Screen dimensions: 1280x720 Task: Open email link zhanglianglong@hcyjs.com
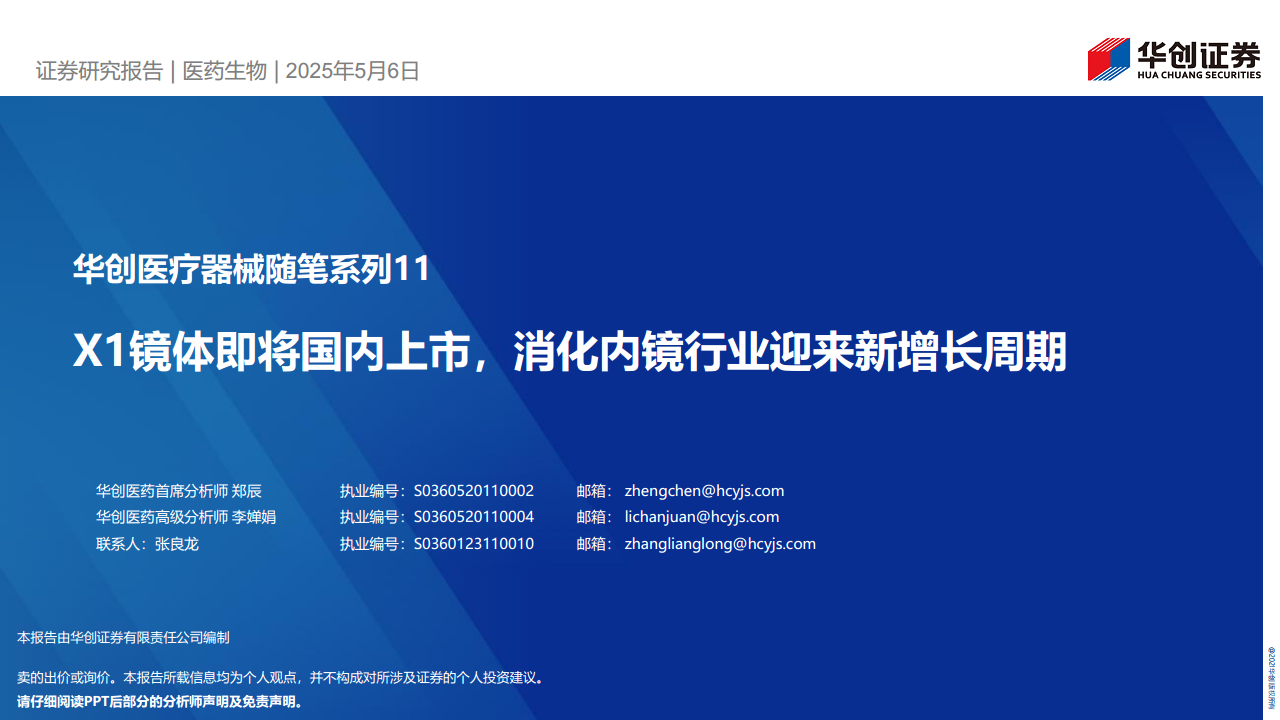(x=720, y=544)
